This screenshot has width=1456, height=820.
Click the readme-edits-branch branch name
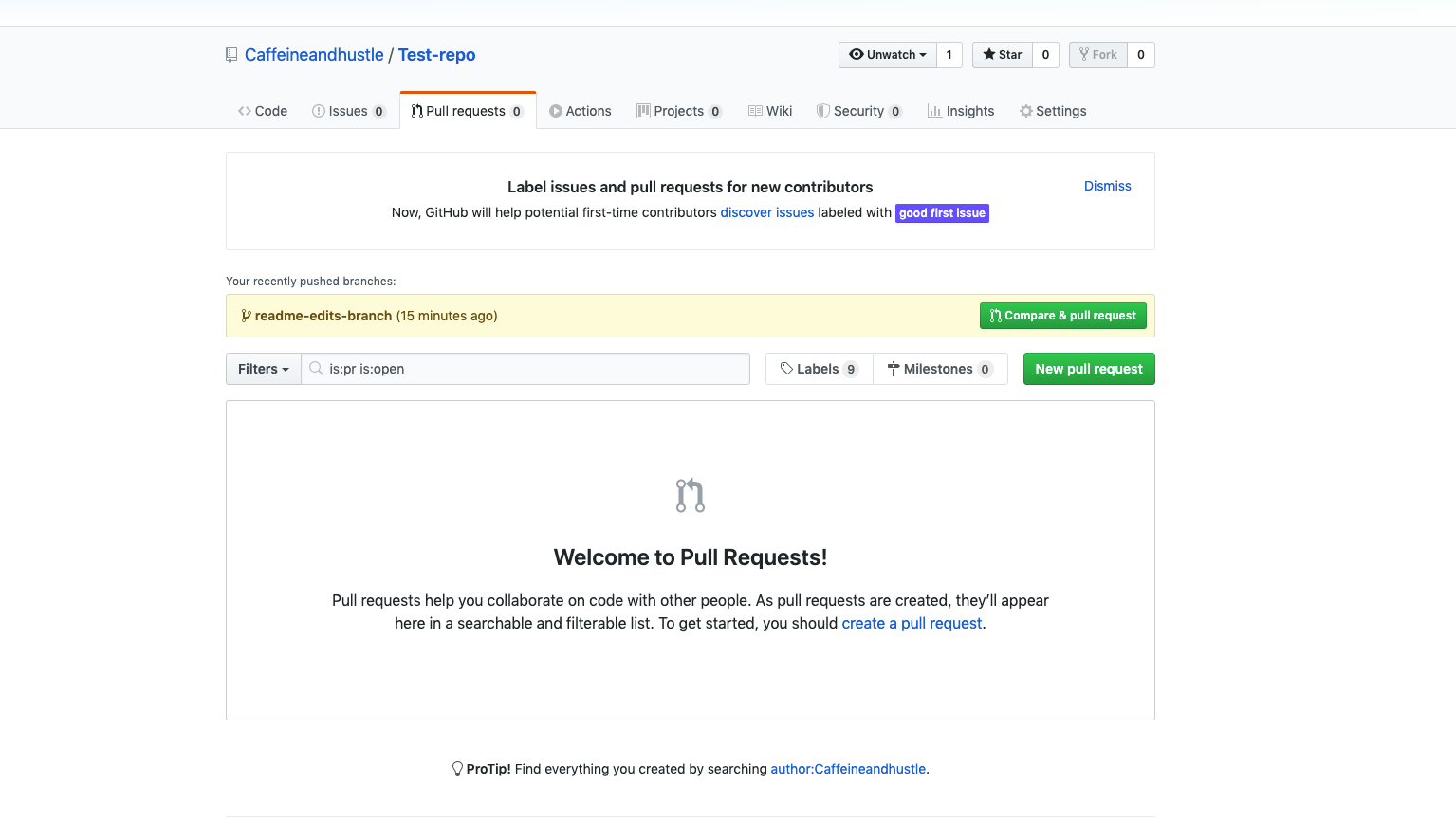point(323,316)
